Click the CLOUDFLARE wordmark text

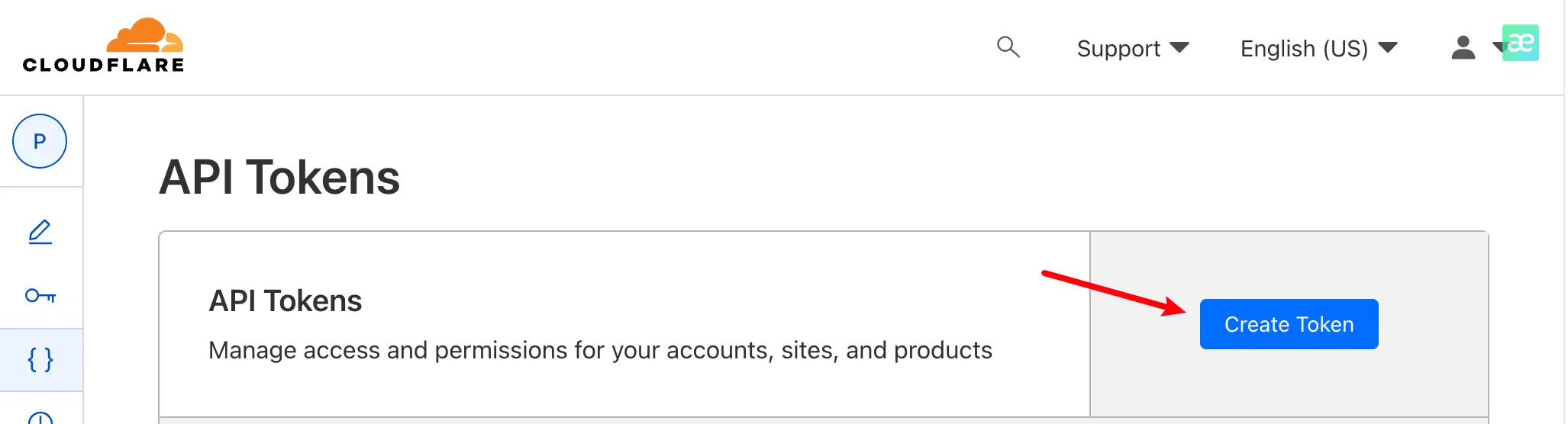[104, 65]
